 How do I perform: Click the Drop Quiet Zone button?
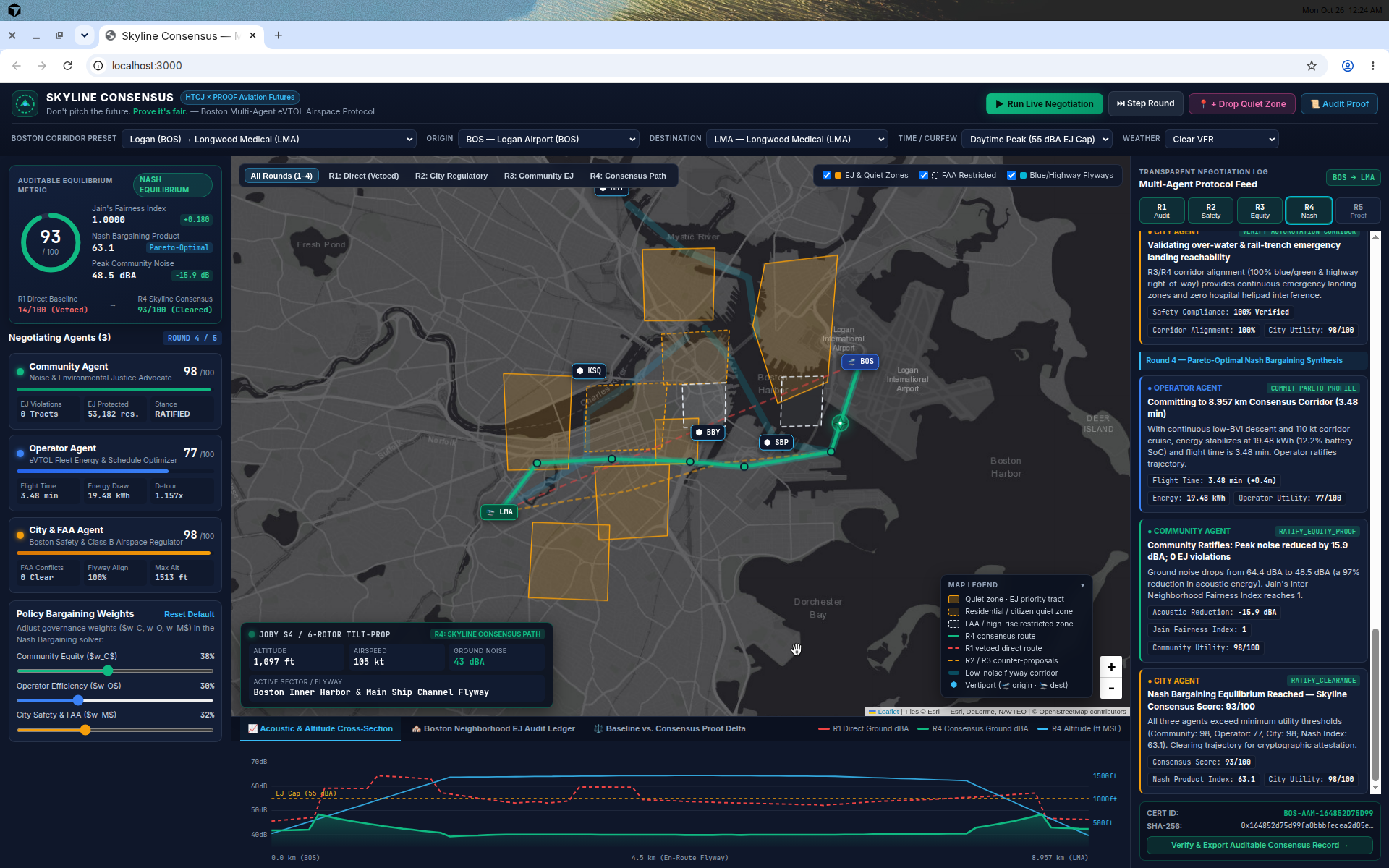1243,104
